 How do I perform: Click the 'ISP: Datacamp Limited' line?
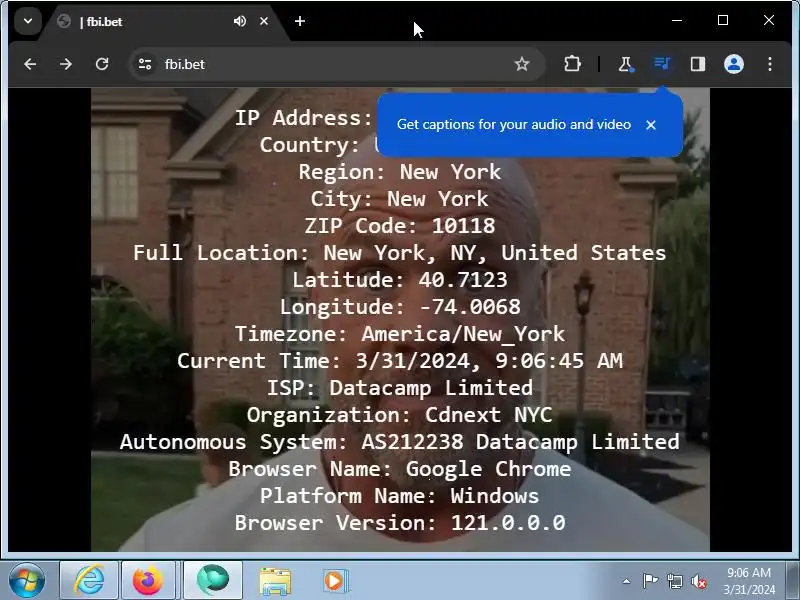click(400, 388)
